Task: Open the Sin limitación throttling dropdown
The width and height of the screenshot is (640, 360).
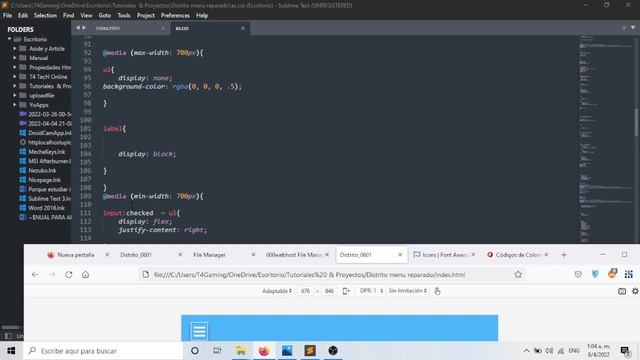Action: click(x=407, y=291)
